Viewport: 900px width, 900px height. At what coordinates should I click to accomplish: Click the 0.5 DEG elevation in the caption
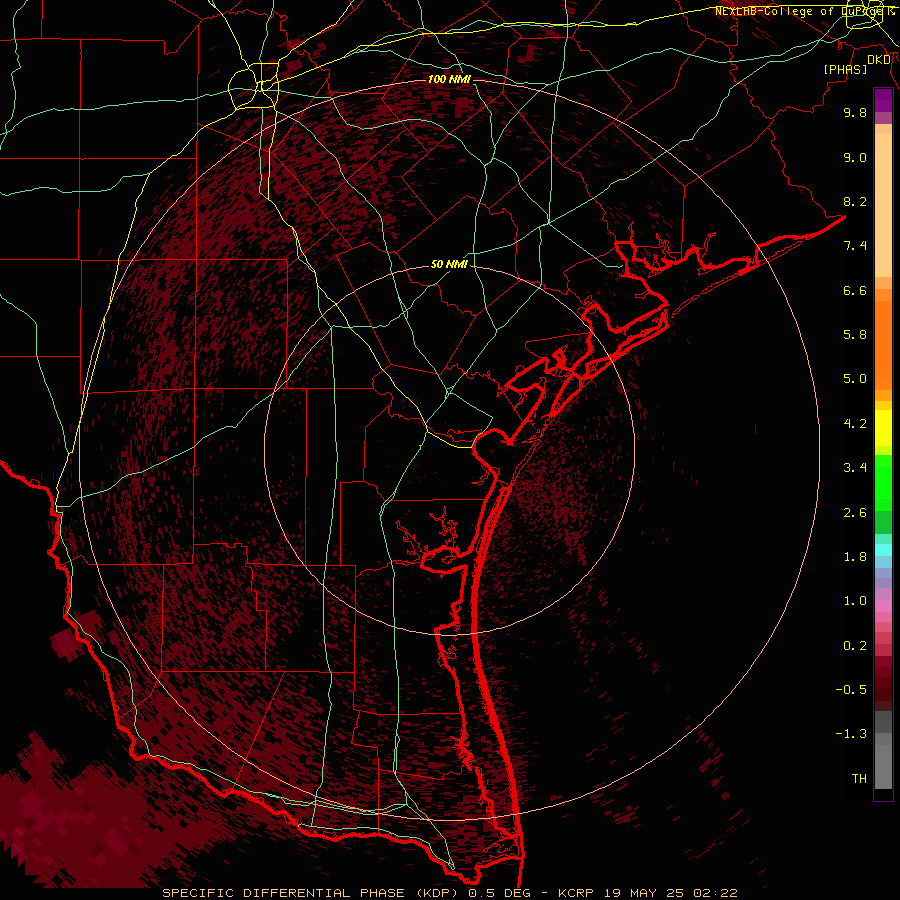pyautogui.click(x=498, y=893)
